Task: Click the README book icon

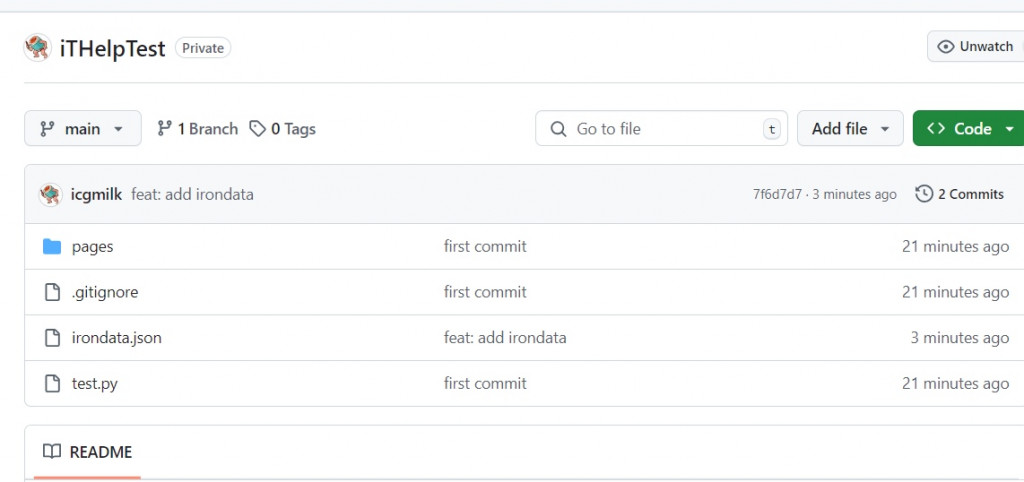Action: point(52,452)
